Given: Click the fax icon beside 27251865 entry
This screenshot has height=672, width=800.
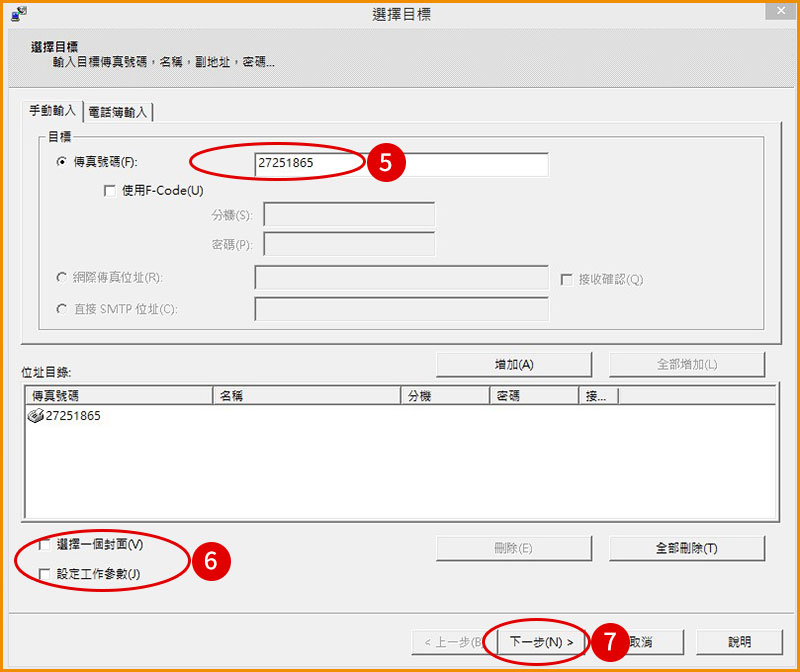Looking at the screenshot, I should point(35,414).
